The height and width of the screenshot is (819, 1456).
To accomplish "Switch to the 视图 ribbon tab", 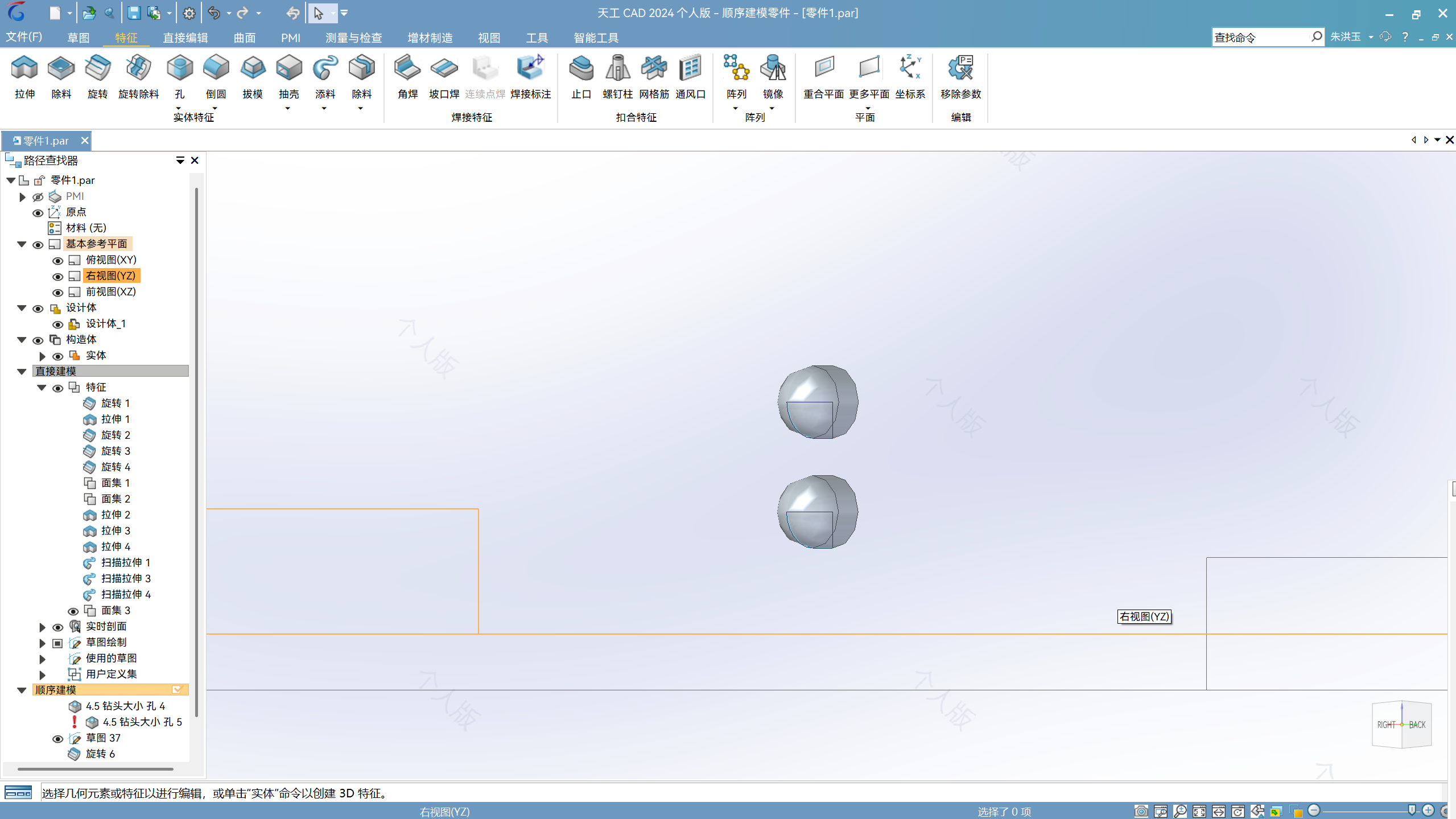I will pos(489,38).
